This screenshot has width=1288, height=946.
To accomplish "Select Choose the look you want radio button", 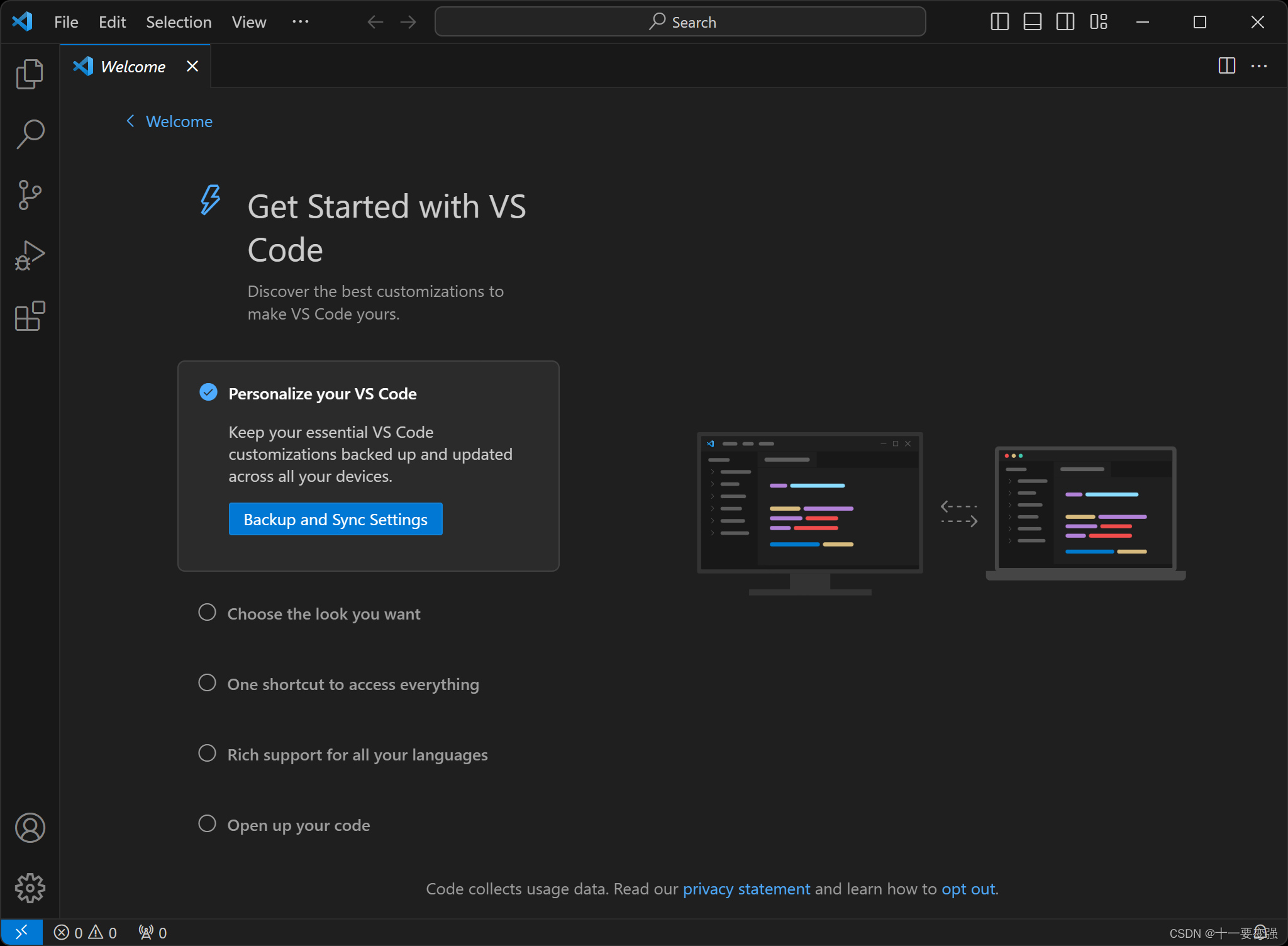I will tap(208, 613).
